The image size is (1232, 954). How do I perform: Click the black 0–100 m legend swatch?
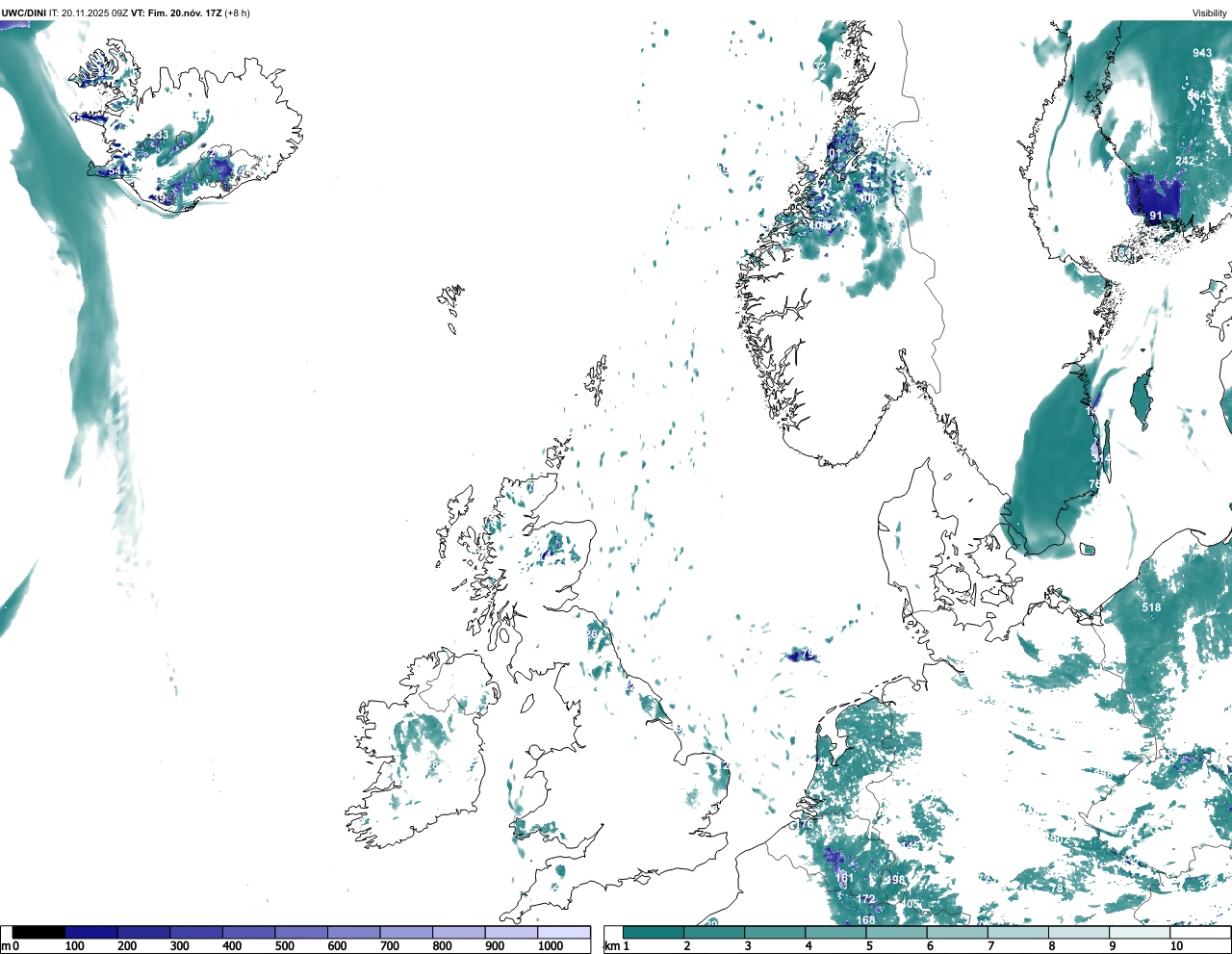(x=38, y=933)
